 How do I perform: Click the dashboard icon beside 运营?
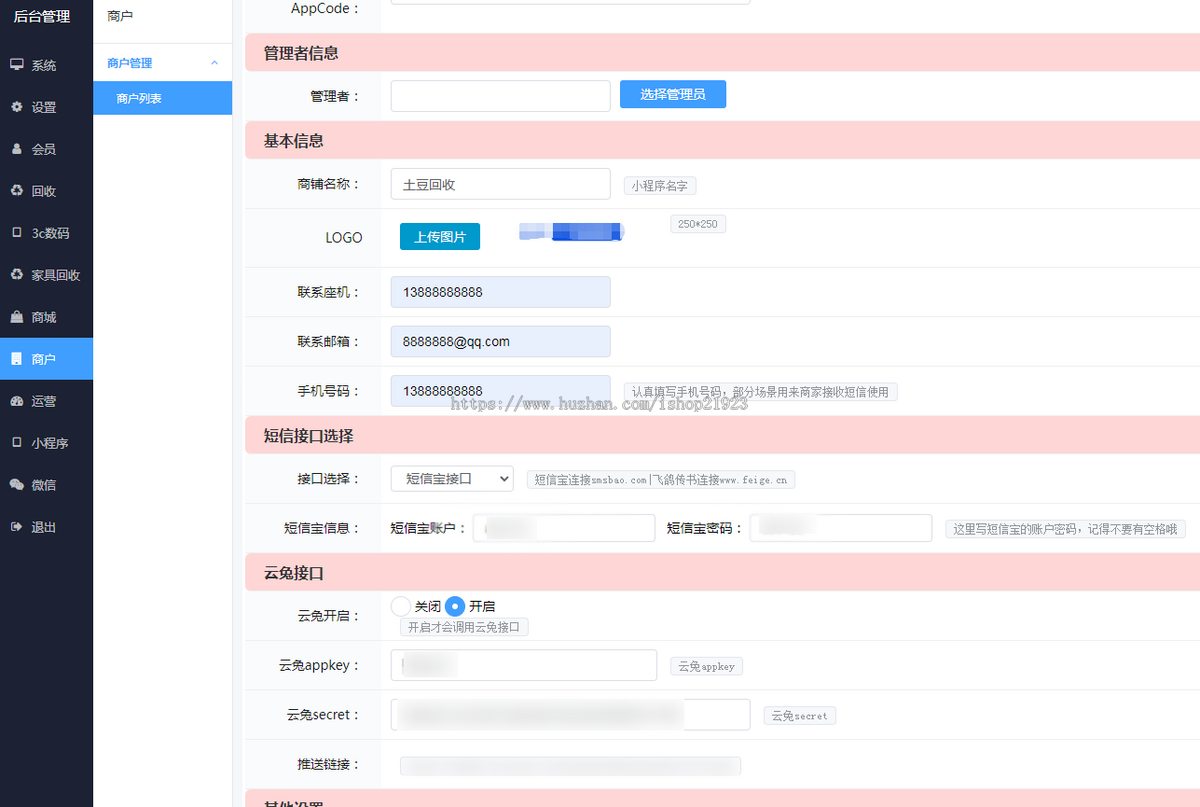[17, 401]
